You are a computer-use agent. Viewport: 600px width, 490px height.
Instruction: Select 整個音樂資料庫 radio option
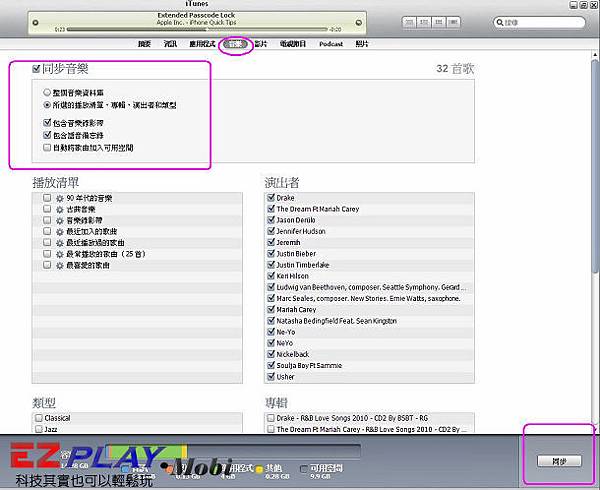[x=47, y=92]
